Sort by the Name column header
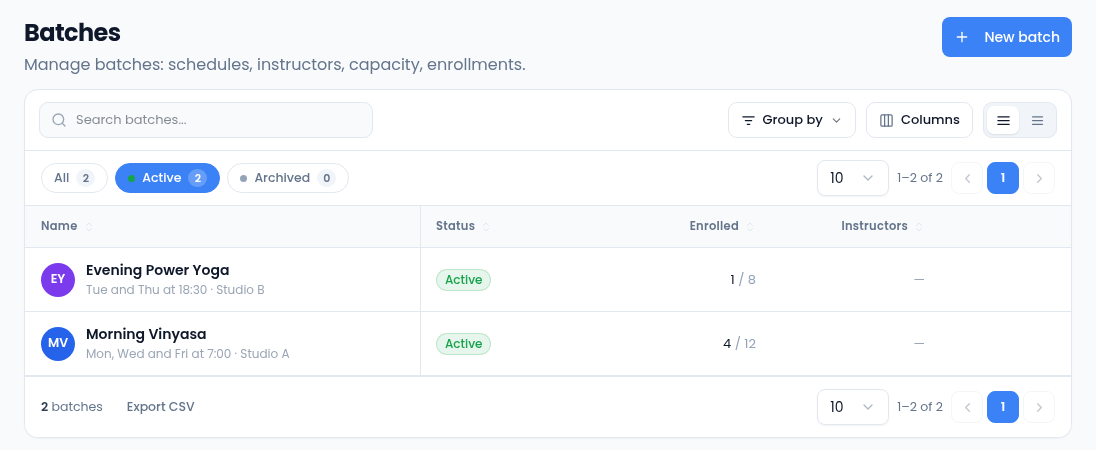 [59, 226]
